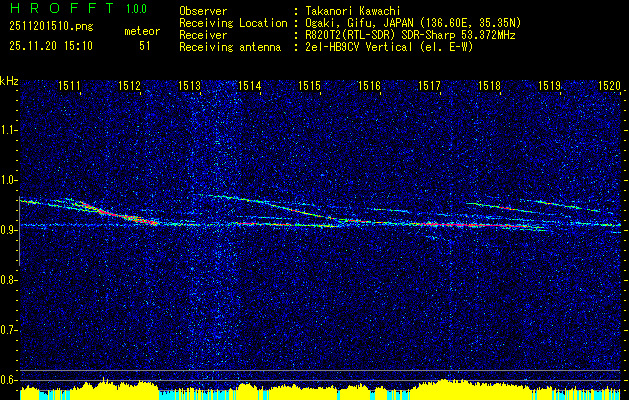Image resolution: width=629 pixels, height=400 pixels.
Task: Click the 1514 time marker
Action: [x=250, y=85]
